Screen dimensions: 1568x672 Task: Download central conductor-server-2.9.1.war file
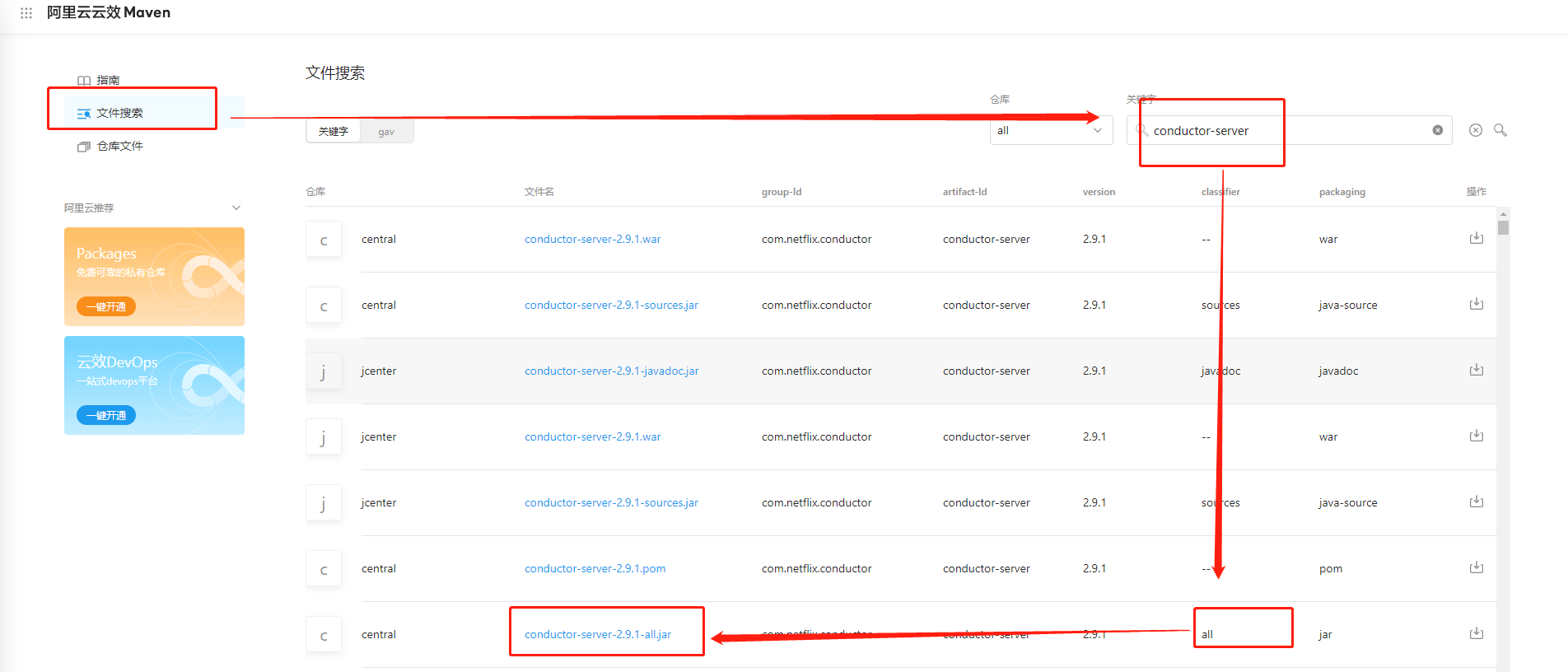click(x=1477, y=238)
